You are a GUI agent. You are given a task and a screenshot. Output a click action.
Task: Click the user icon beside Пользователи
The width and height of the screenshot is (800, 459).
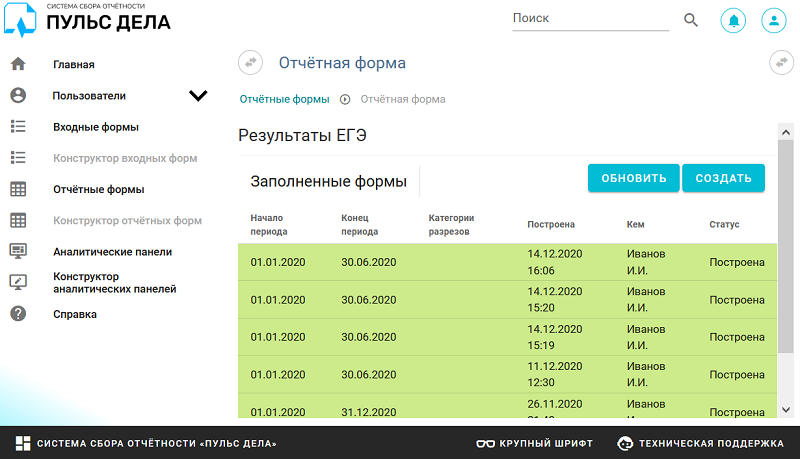[18, 95]
